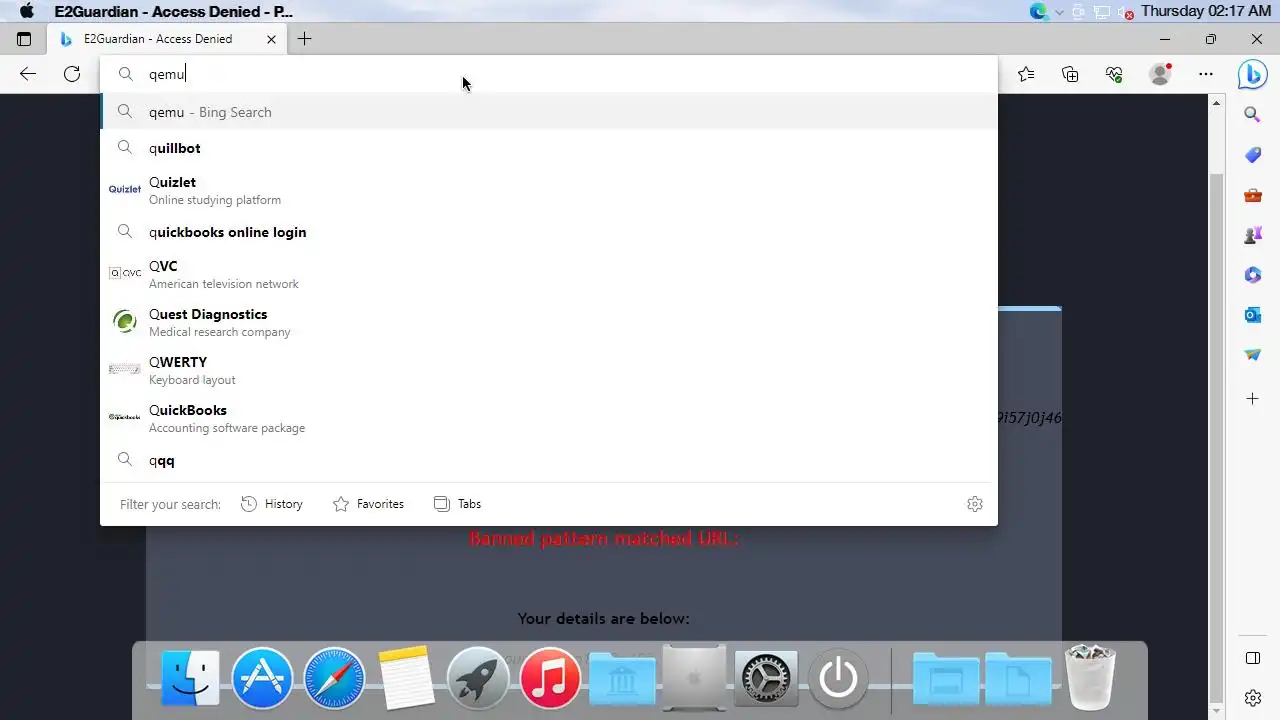Go back with the arrow button
The height and width of the screenshot is (720, 1280).
(28, 74)
